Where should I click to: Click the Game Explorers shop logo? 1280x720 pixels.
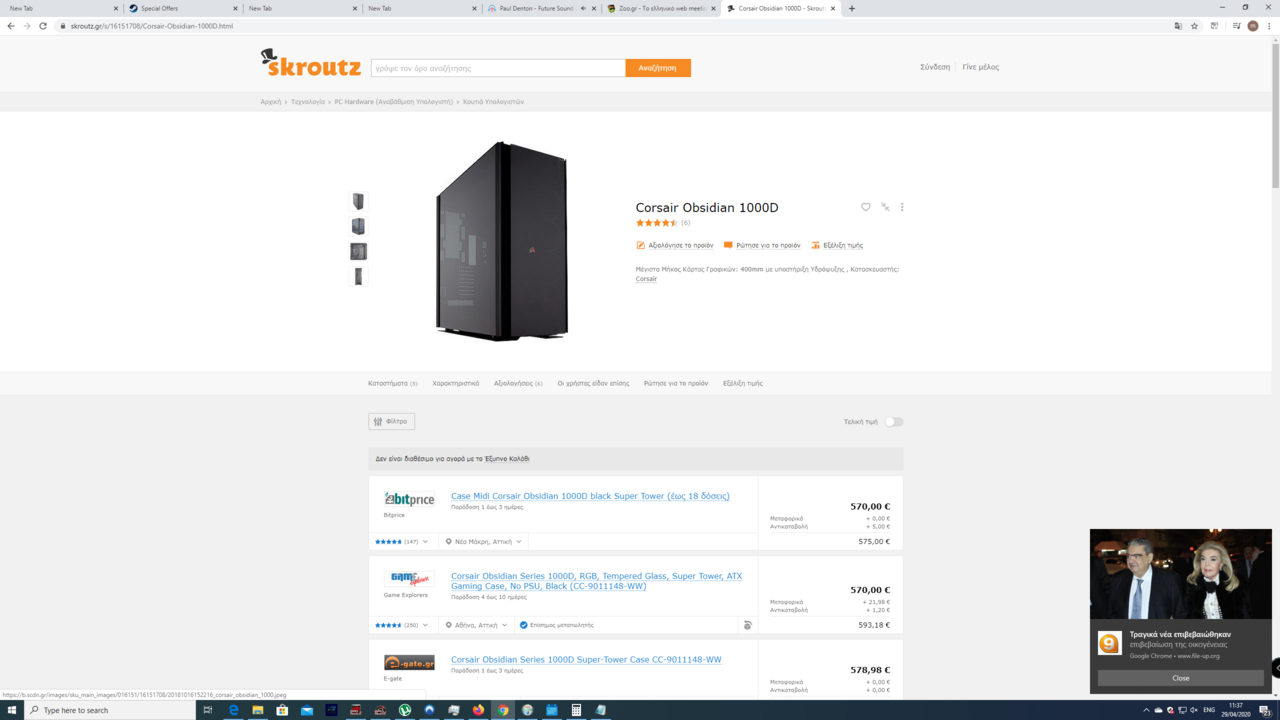[409, 579]
